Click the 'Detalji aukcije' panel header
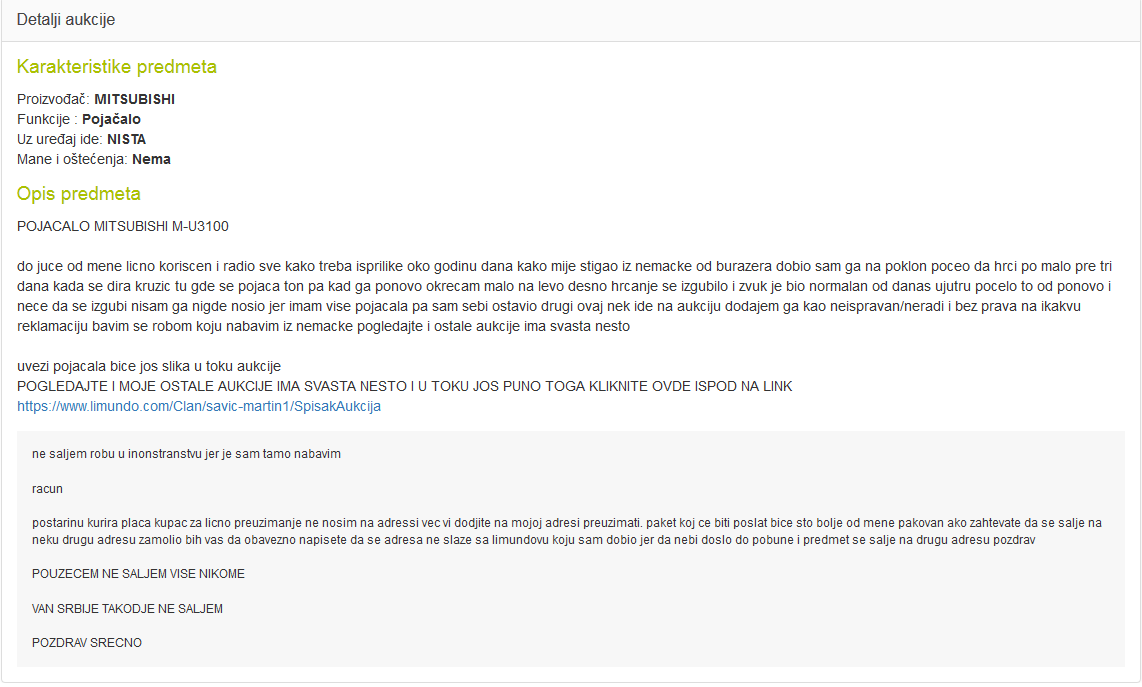Image resolution: width=1142 pixels, height=687 pixels. 571,20
